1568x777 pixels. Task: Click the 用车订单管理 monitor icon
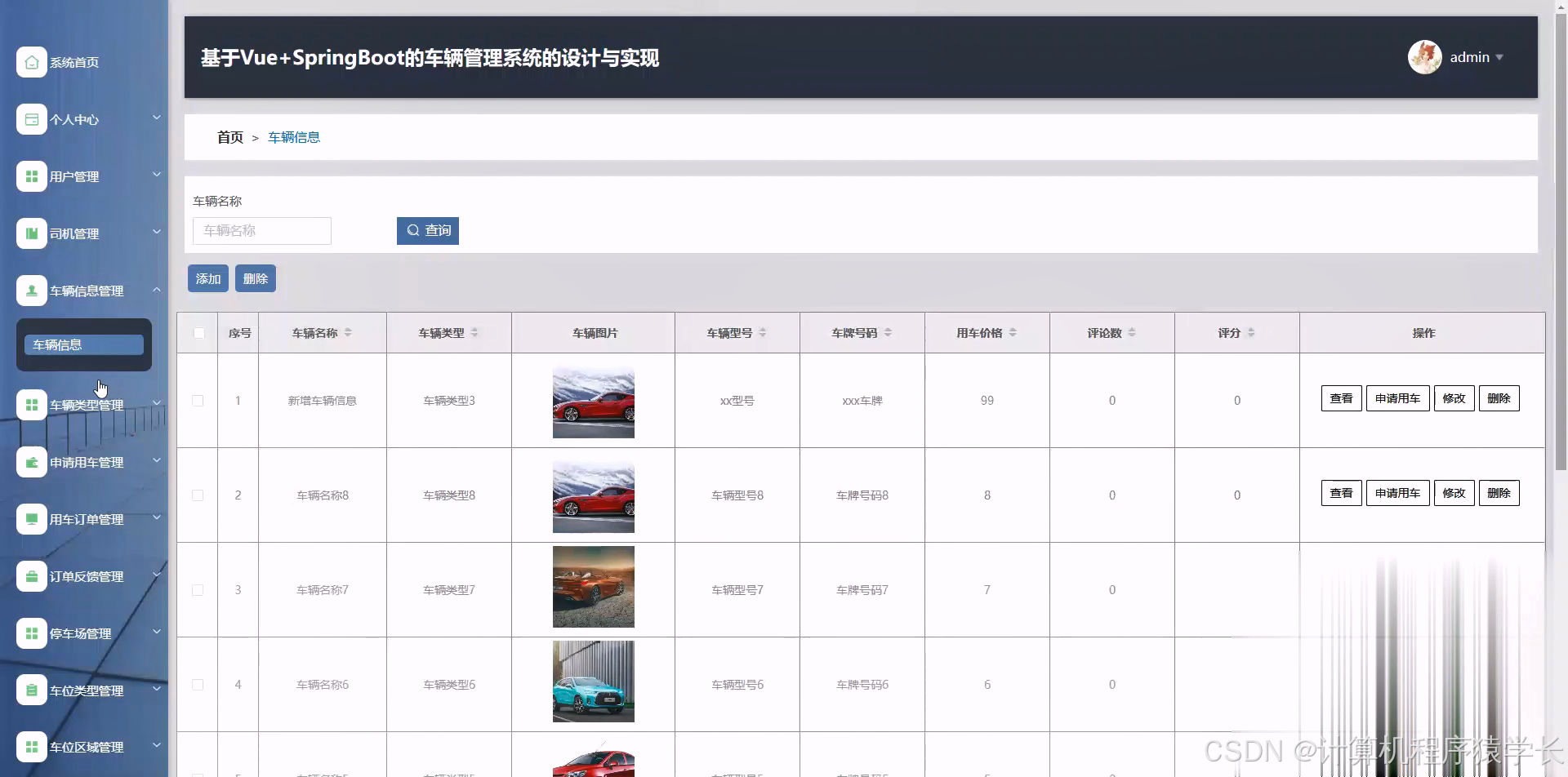[x=31, y=519]
